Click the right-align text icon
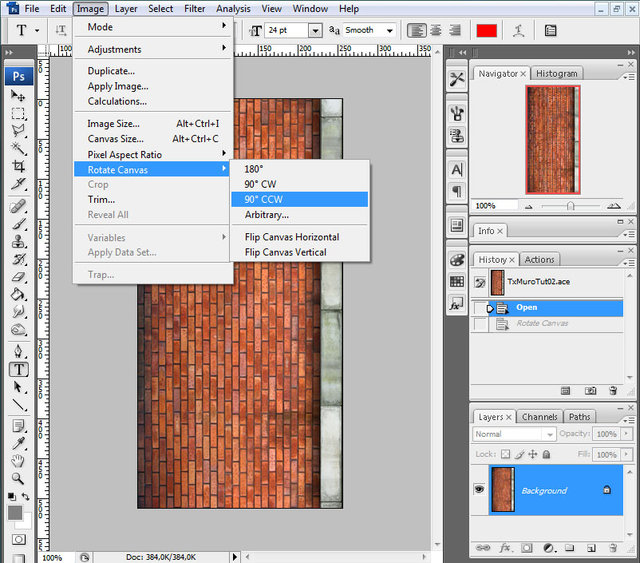640x563 pixels. coord(455,31)
